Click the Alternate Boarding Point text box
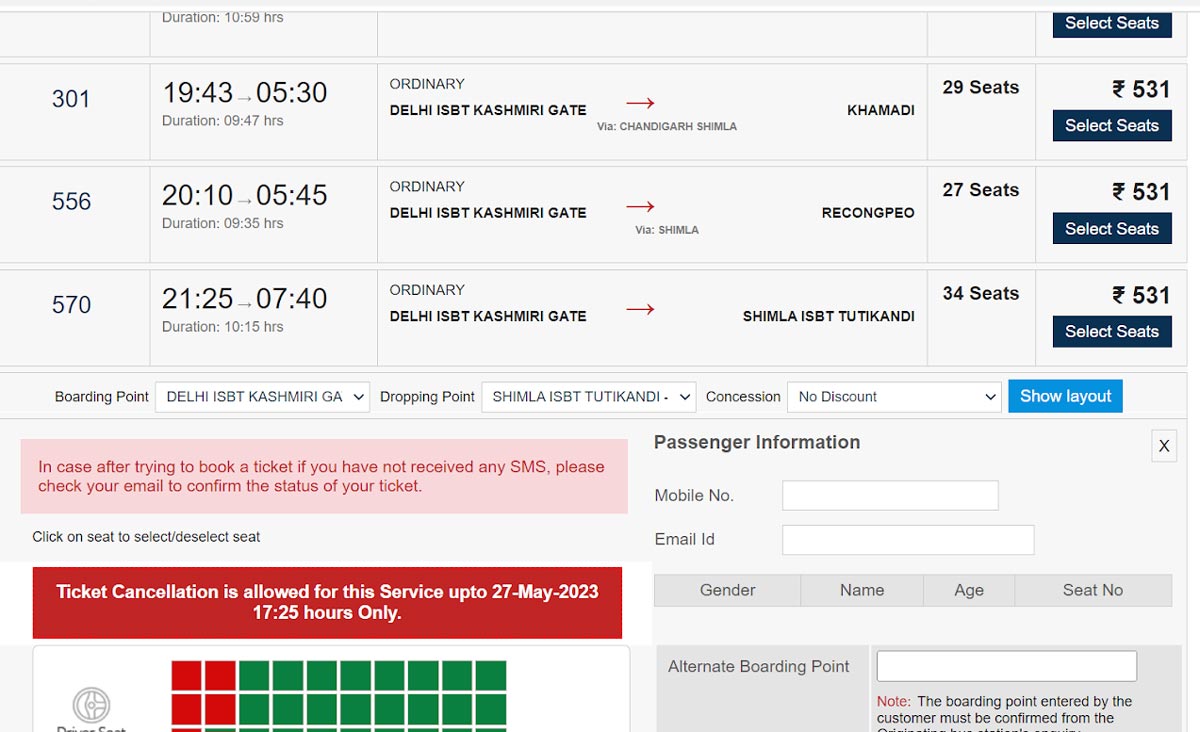The height and width of the screenshot is (732, 1200). (x=1006, y=666)
